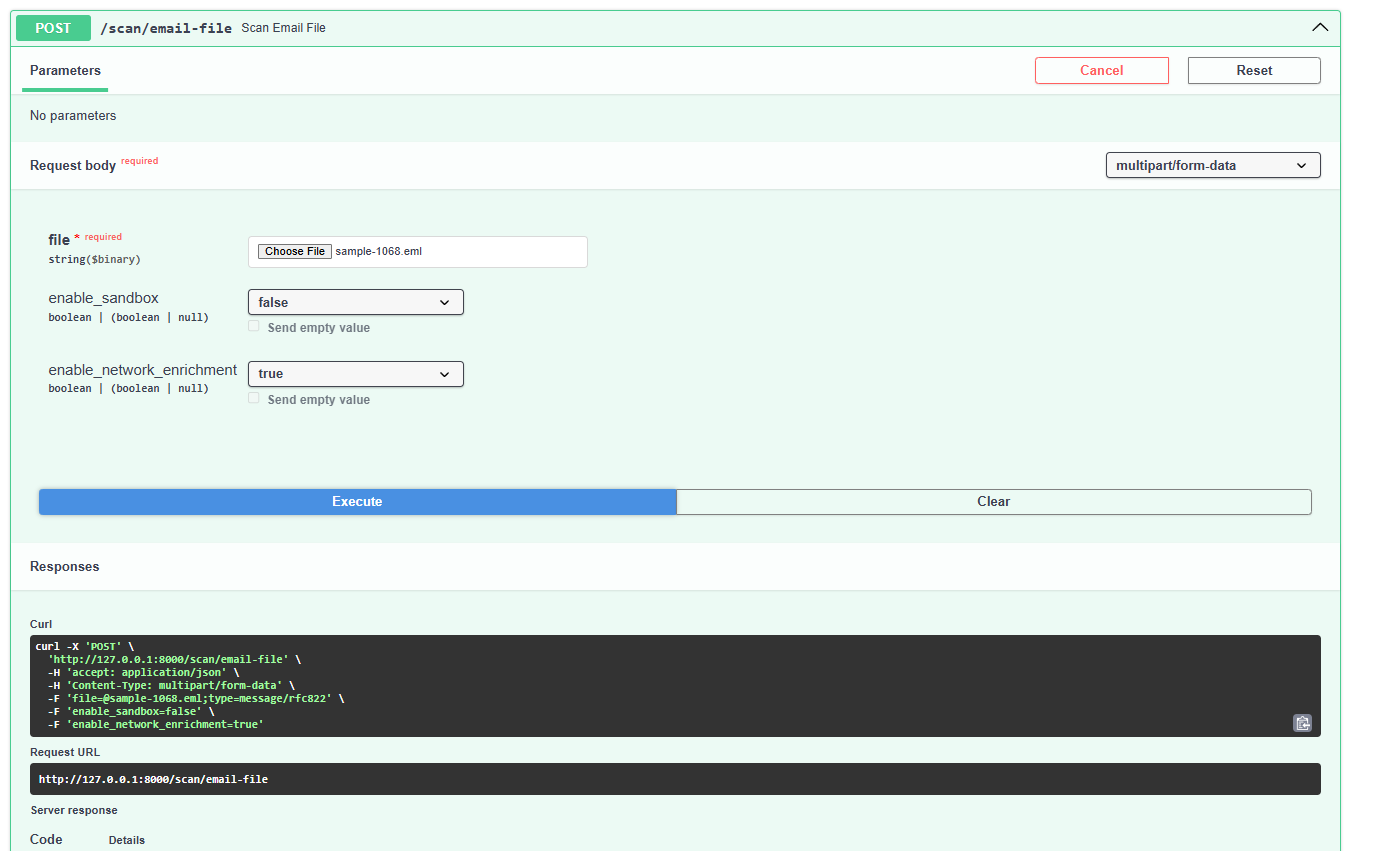
Task: Click the Choose File button
Action: click(294, 251)
